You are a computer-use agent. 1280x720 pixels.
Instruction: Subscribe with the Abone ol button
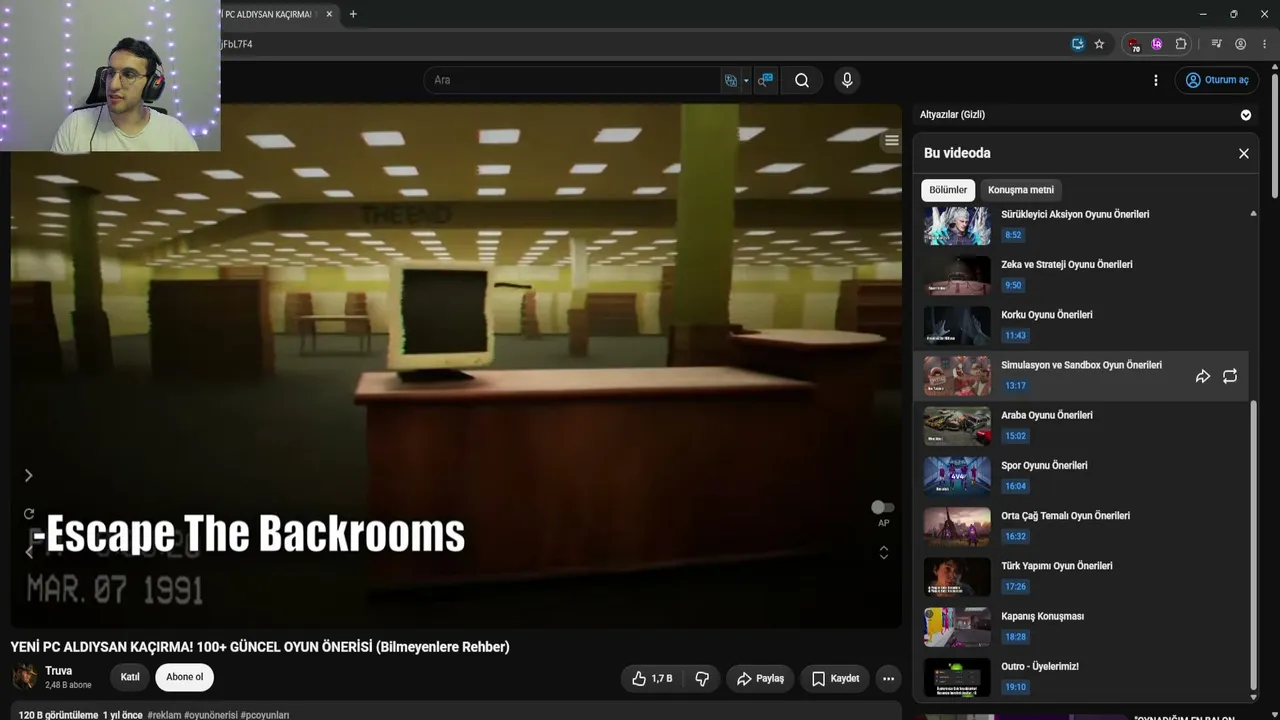click(x=184, y=677)
